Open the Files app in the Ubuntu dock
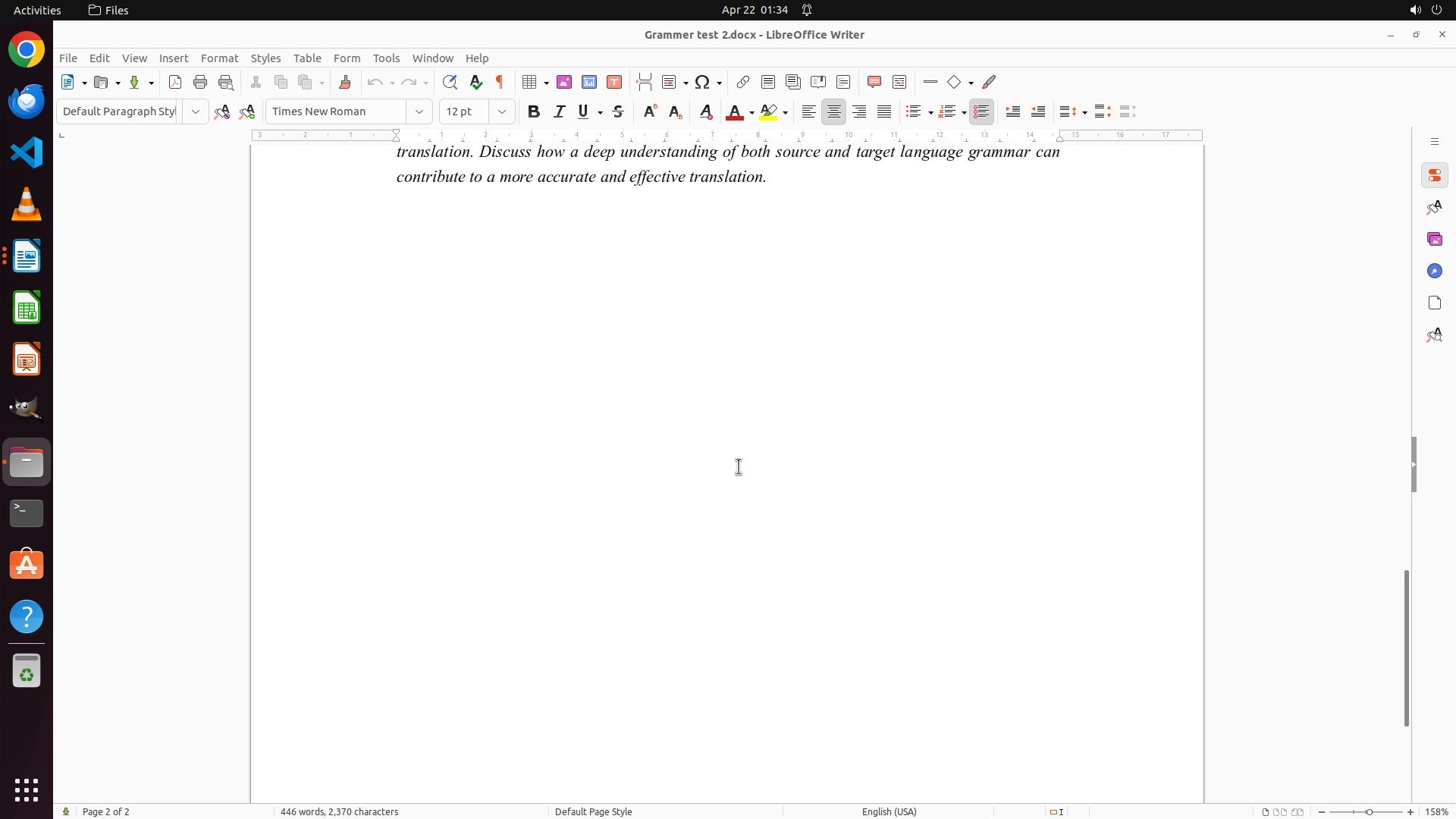This screenshot has width=1456, height=819. 27,462
